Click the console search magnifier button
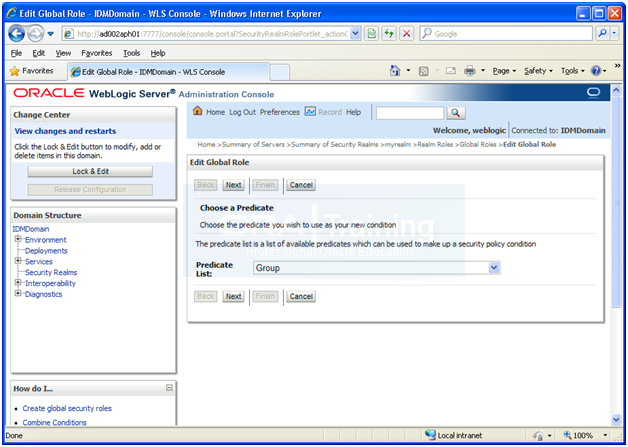The image size is (628, 447). tap(455, 113)
